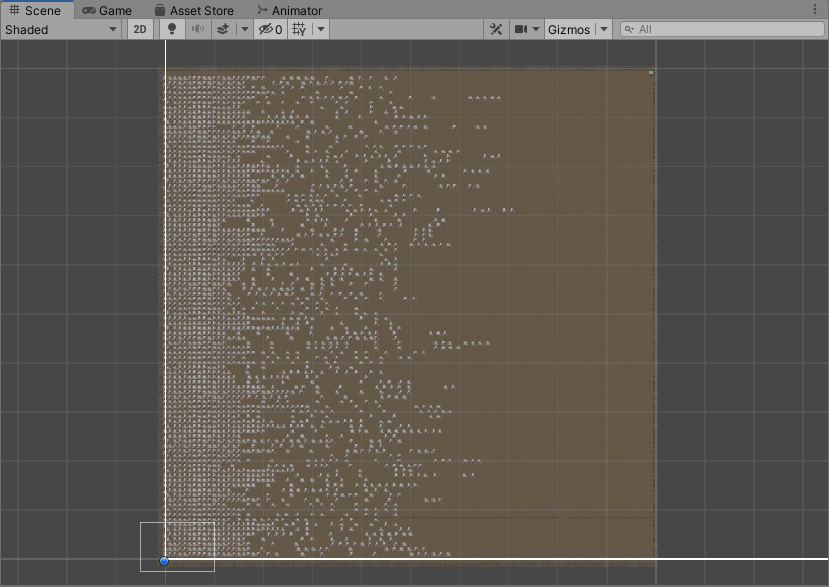Image resolution: width=829 pixels, height=587 pixels.
Task: Toggle scene effects (skybox, fog) icon
Action: [x=223, y=30]
